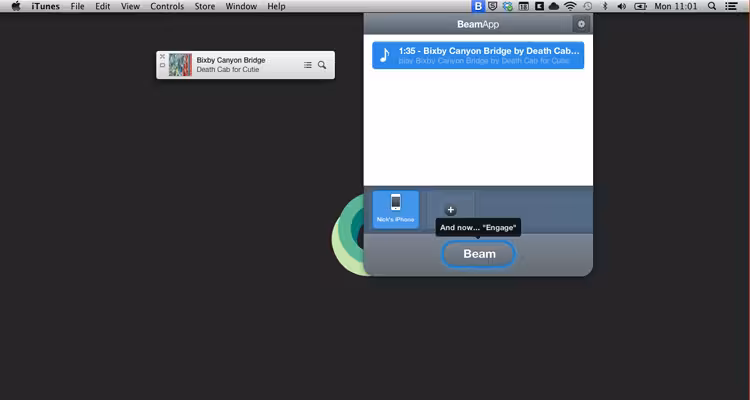
Task: Open Time Machine menu bar icon
Action: click(x=588, y=6)
